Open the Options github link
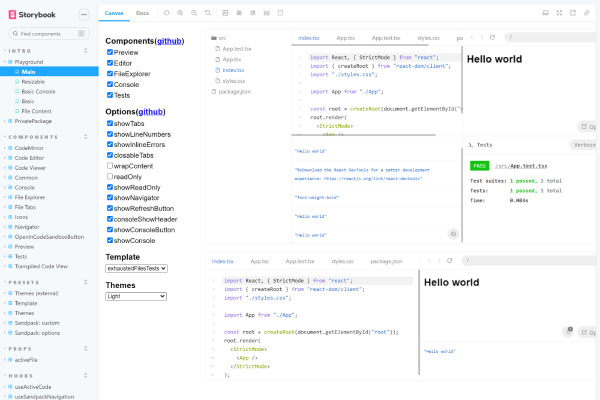The width and height of the screenshot is (600, 400). pyautogui.click(x=150, y=112)
